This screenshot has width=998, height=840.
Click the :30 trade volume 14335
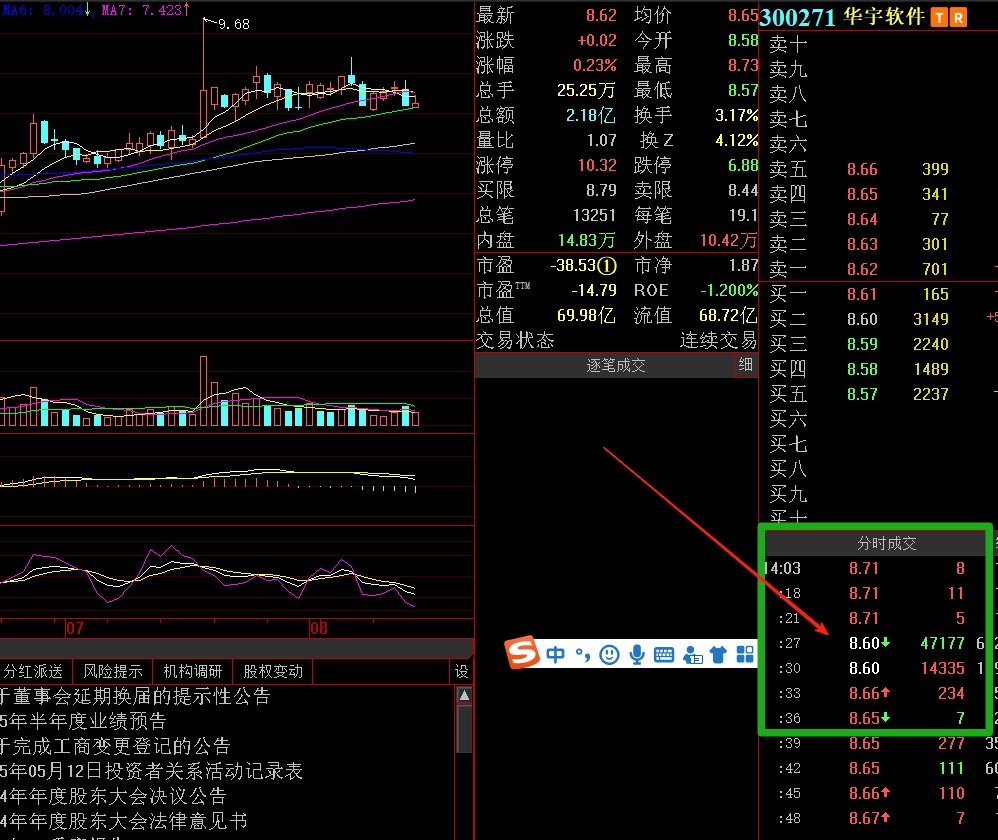[x=942, y=668]
